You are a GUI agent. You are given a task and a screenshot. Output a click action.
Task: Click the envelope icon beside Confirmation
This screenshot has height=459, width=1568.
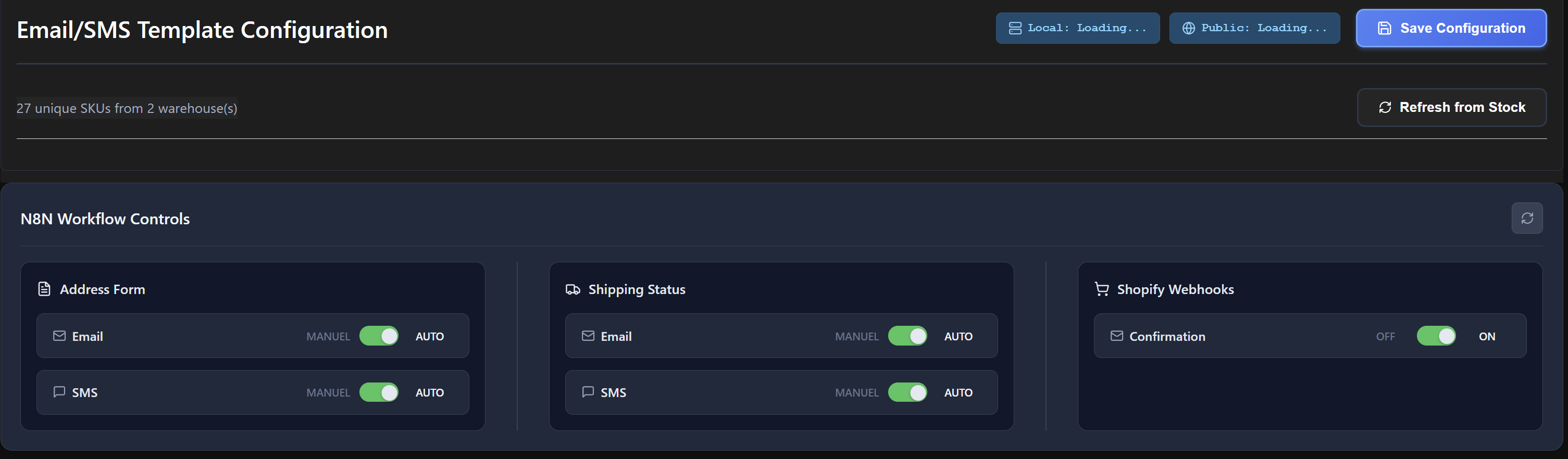[x=1116, y=336]
